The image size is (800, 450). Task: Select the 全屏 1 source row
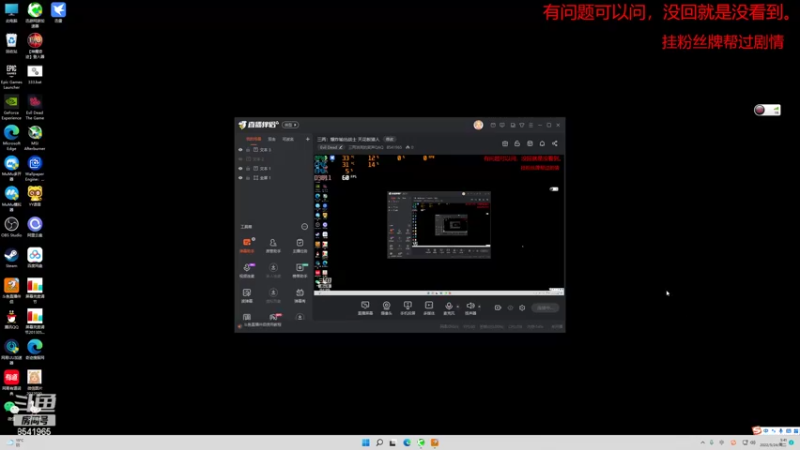tap(274, 178)
